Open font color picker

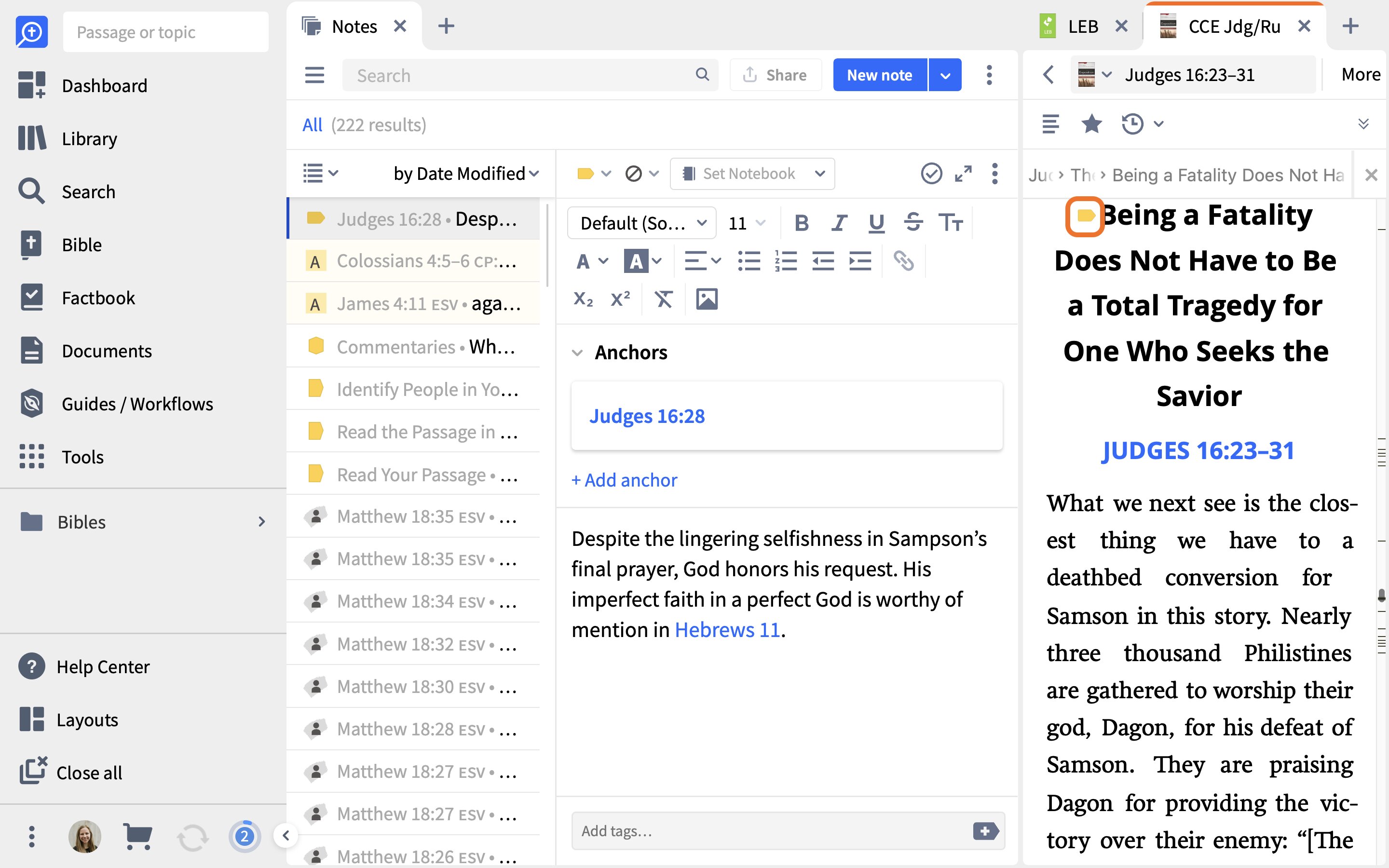tap(591, 261)
